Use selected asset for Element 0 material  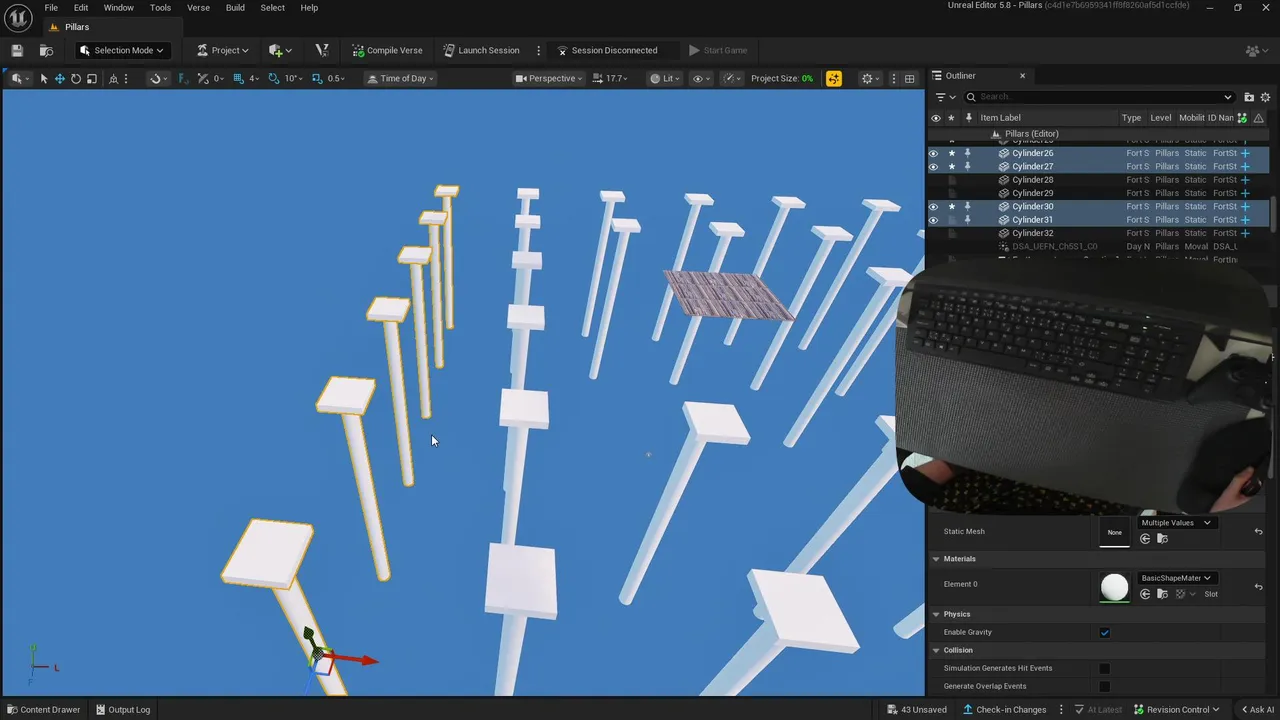tap(1145, 594)
